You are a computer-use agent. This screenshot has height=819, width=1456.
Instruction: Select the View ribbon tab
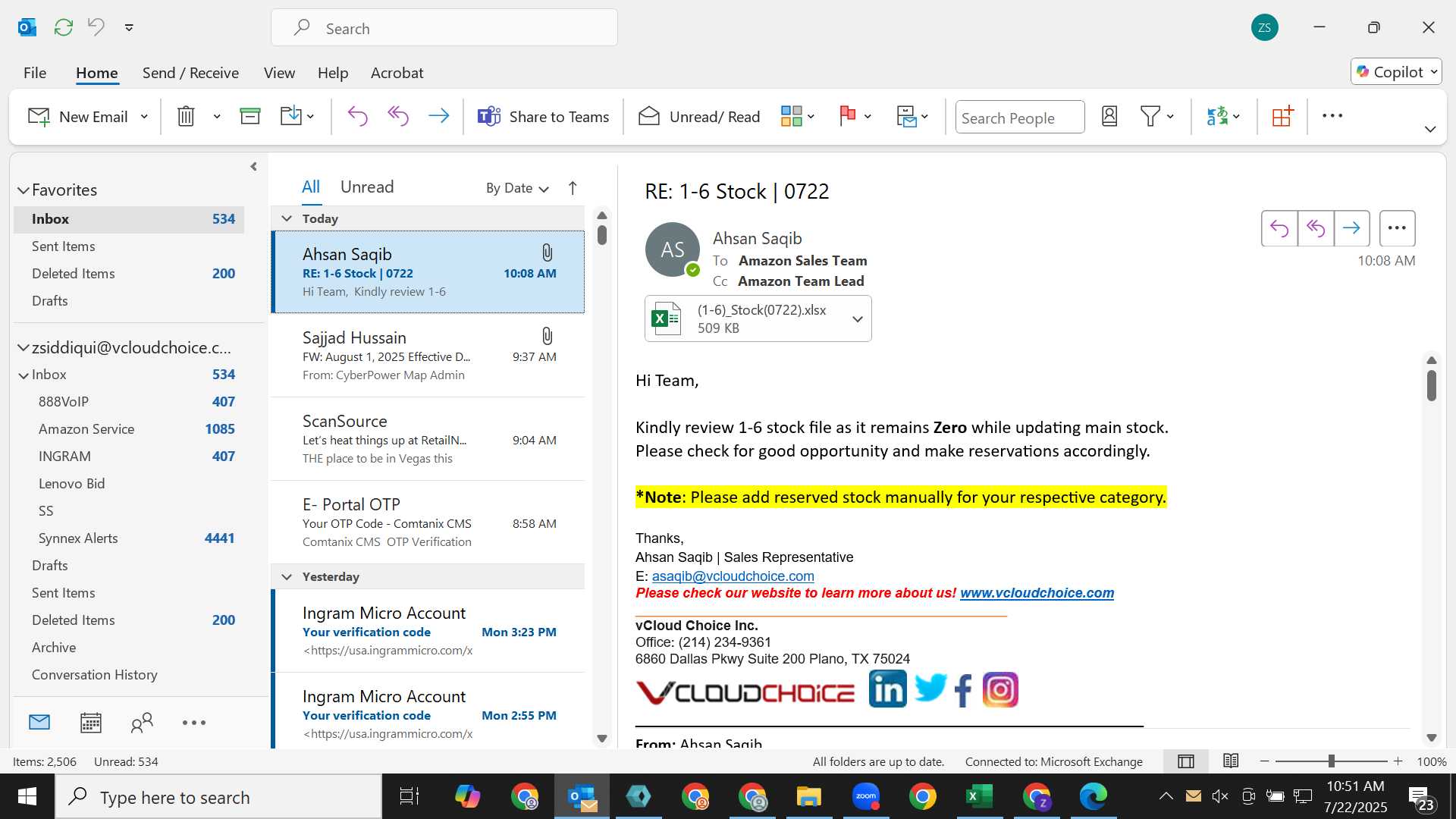point(279,73)
